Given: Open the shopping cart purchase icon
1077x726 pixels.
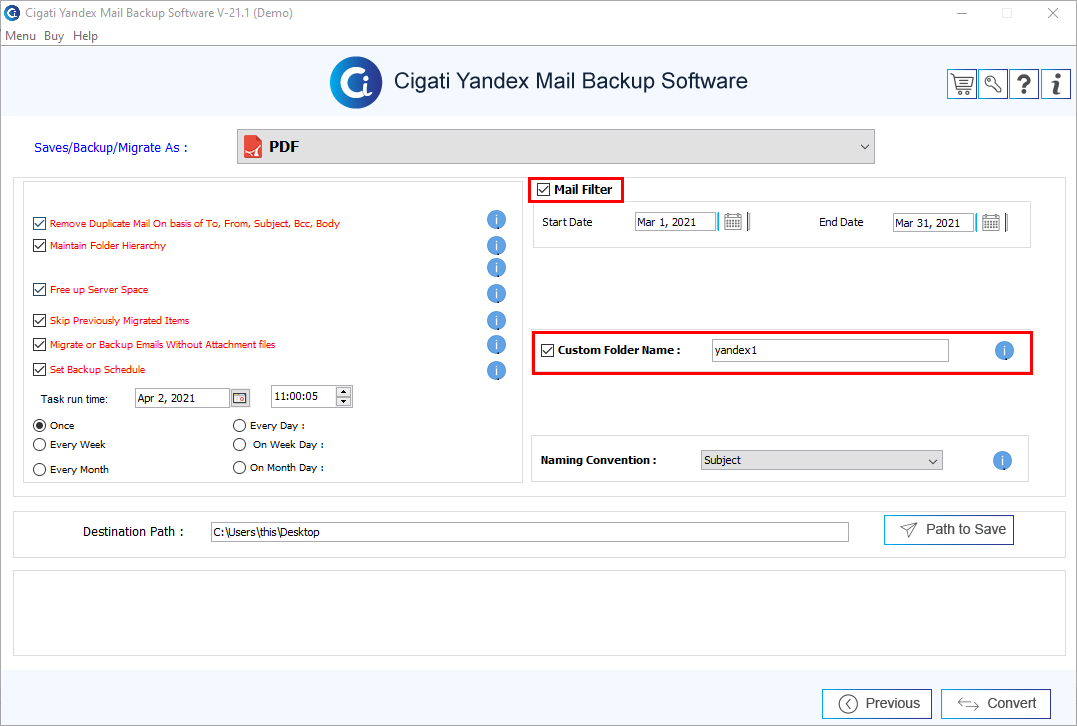Looking at the screenshot, I should [962, 84].
